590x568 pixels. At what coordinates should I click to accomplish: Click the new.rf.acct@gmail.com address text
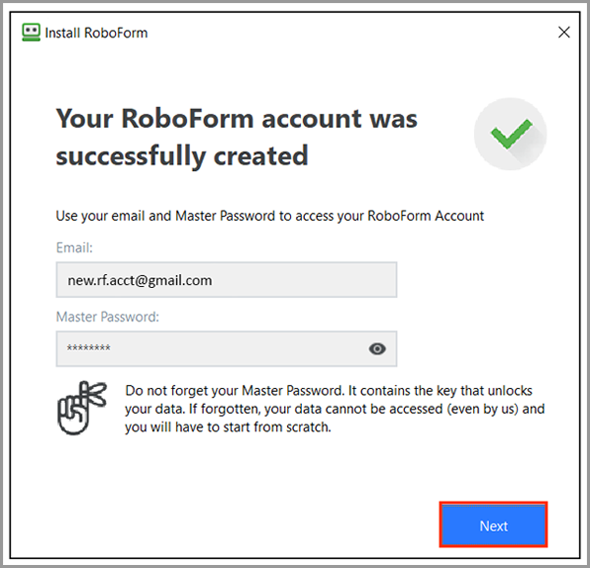pos(140,281)
